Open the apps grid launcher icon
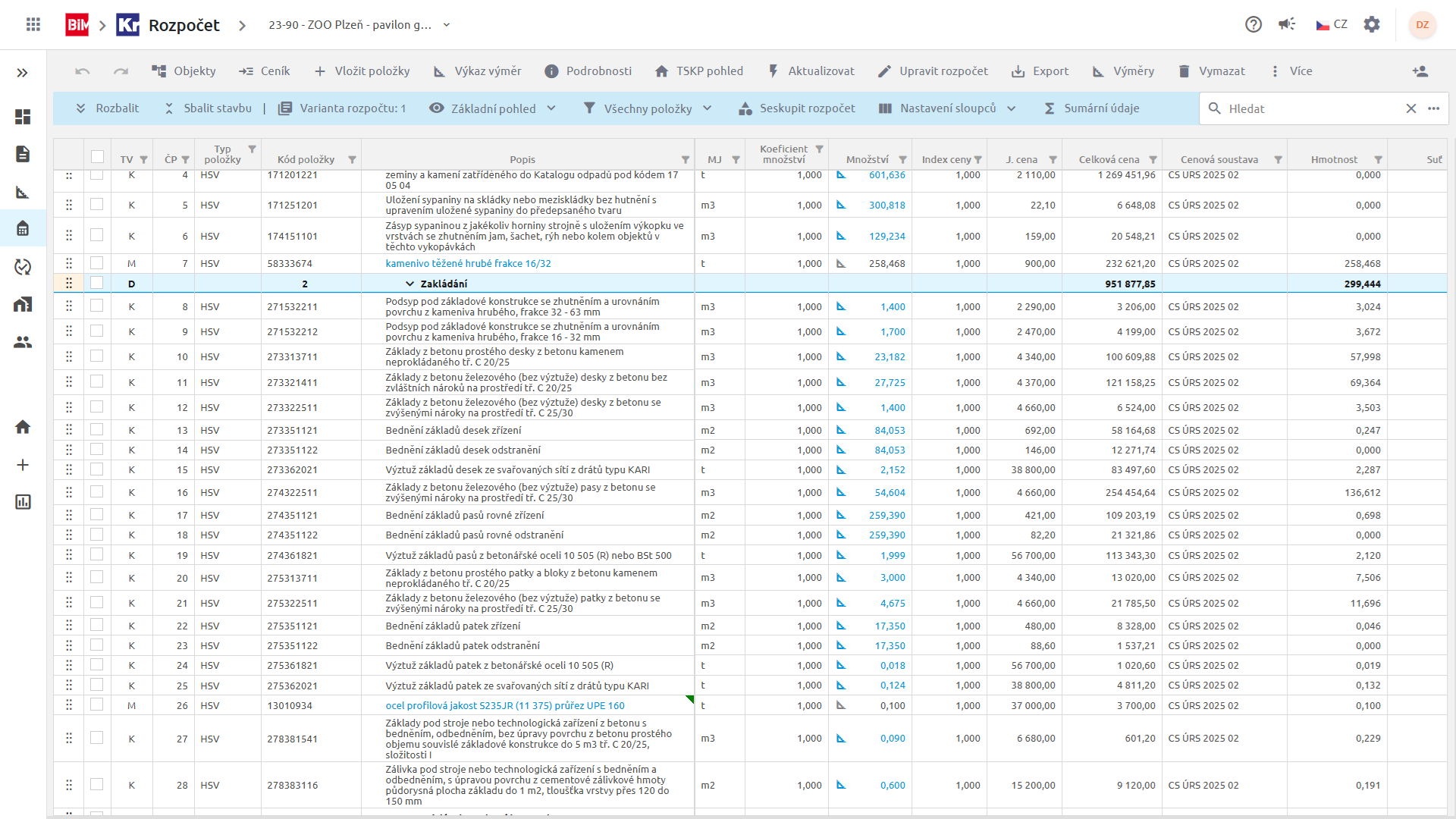 (x=33, y=24)
